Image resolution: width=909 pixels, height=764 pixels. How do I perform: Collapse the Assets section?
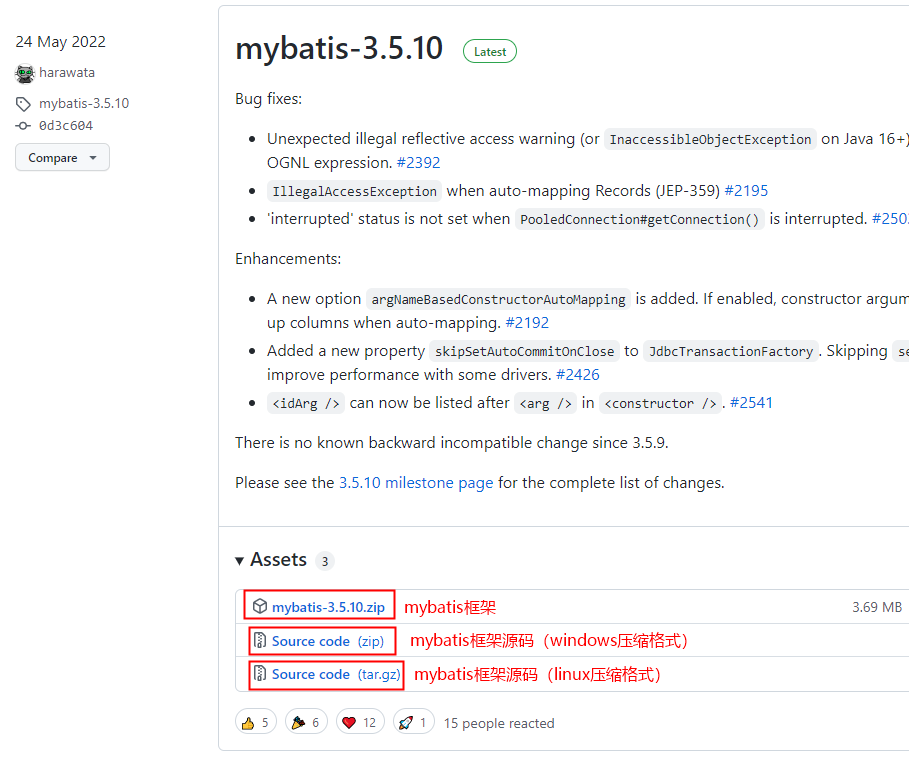(x=240, y=560)
